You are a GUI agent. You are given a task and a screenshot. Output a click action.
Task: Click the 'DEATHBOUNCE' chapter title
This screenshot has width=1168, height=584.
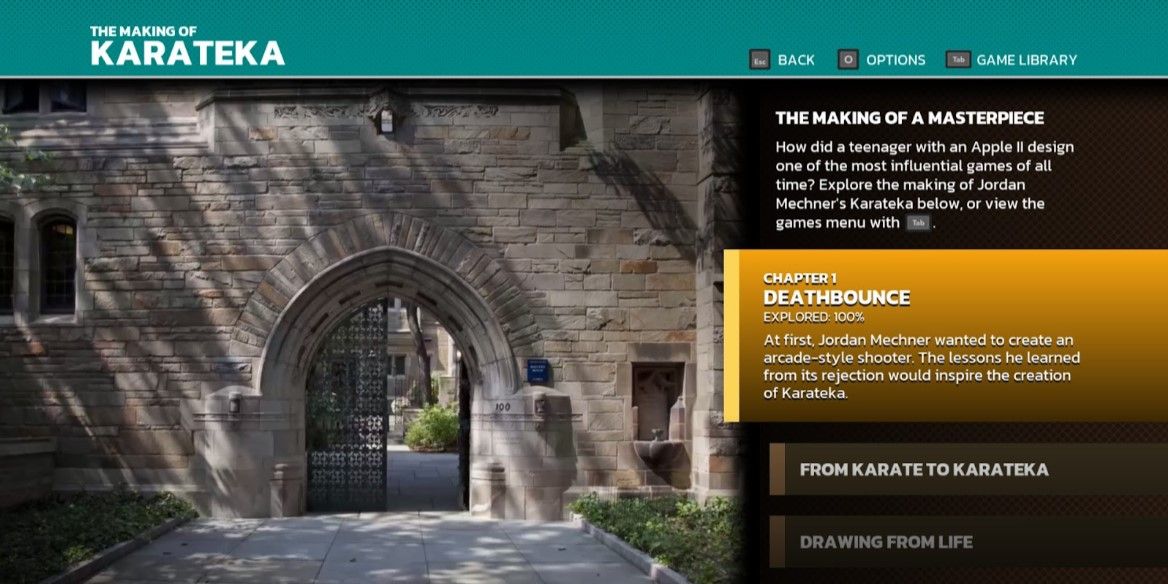click(x=837, y=298)
